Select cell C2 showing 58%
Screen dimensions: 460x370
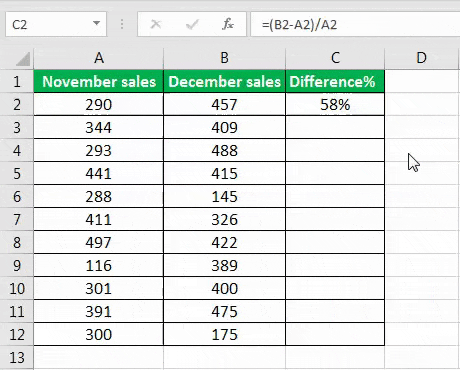pos(335,104)
